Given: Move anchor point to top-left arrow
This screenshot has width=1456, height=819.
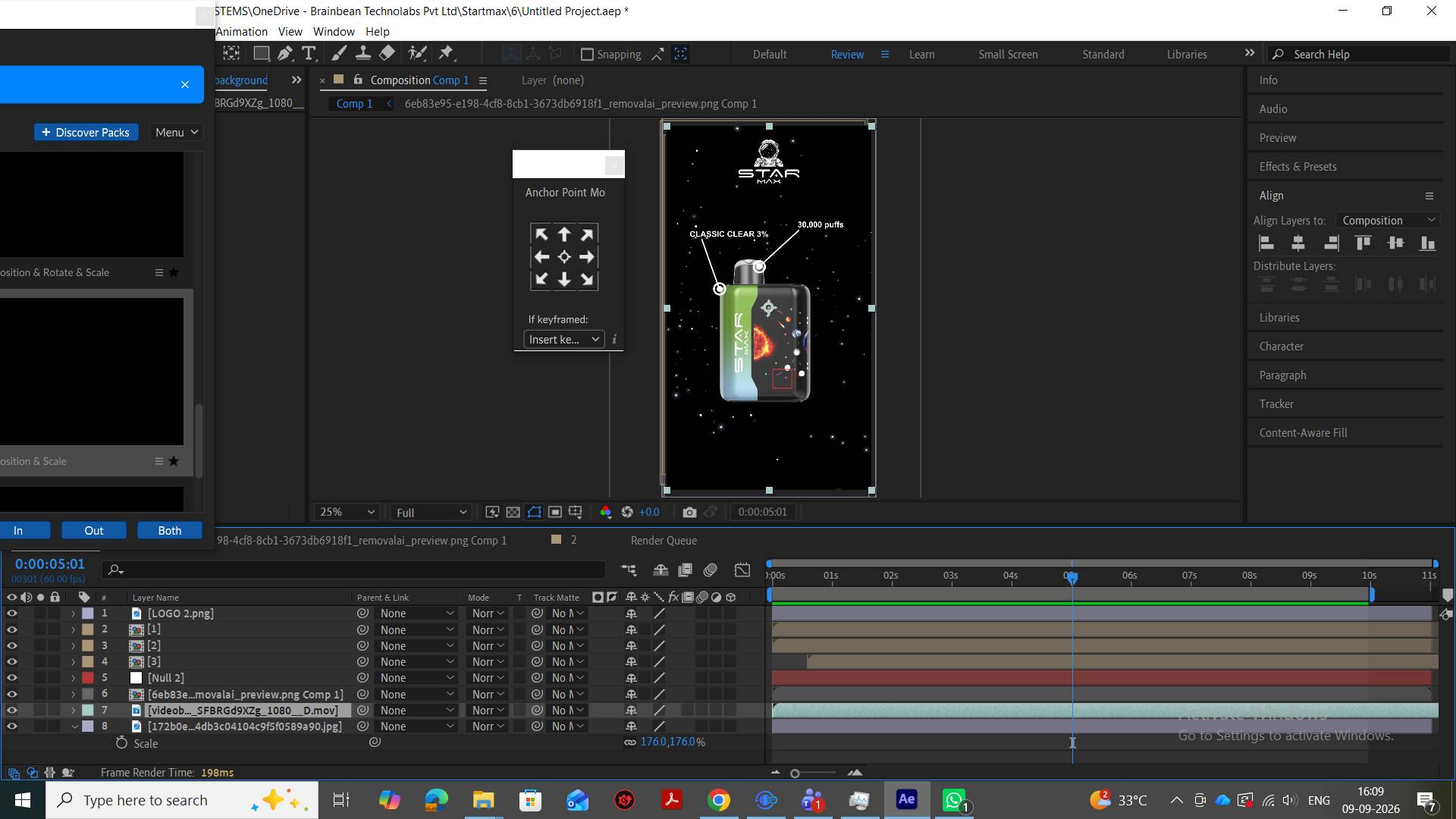Looking at the screenshot, I should (541, 234).
